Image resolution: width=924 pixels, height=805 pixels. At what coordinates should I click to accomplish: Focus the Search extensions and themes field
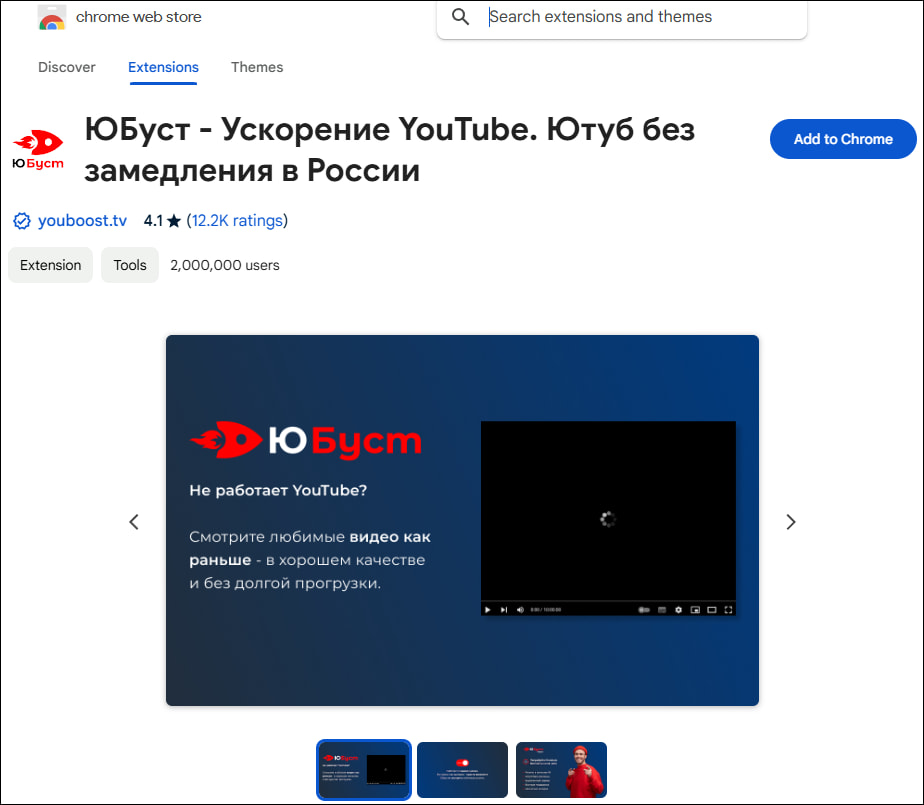tap(621, 17)
